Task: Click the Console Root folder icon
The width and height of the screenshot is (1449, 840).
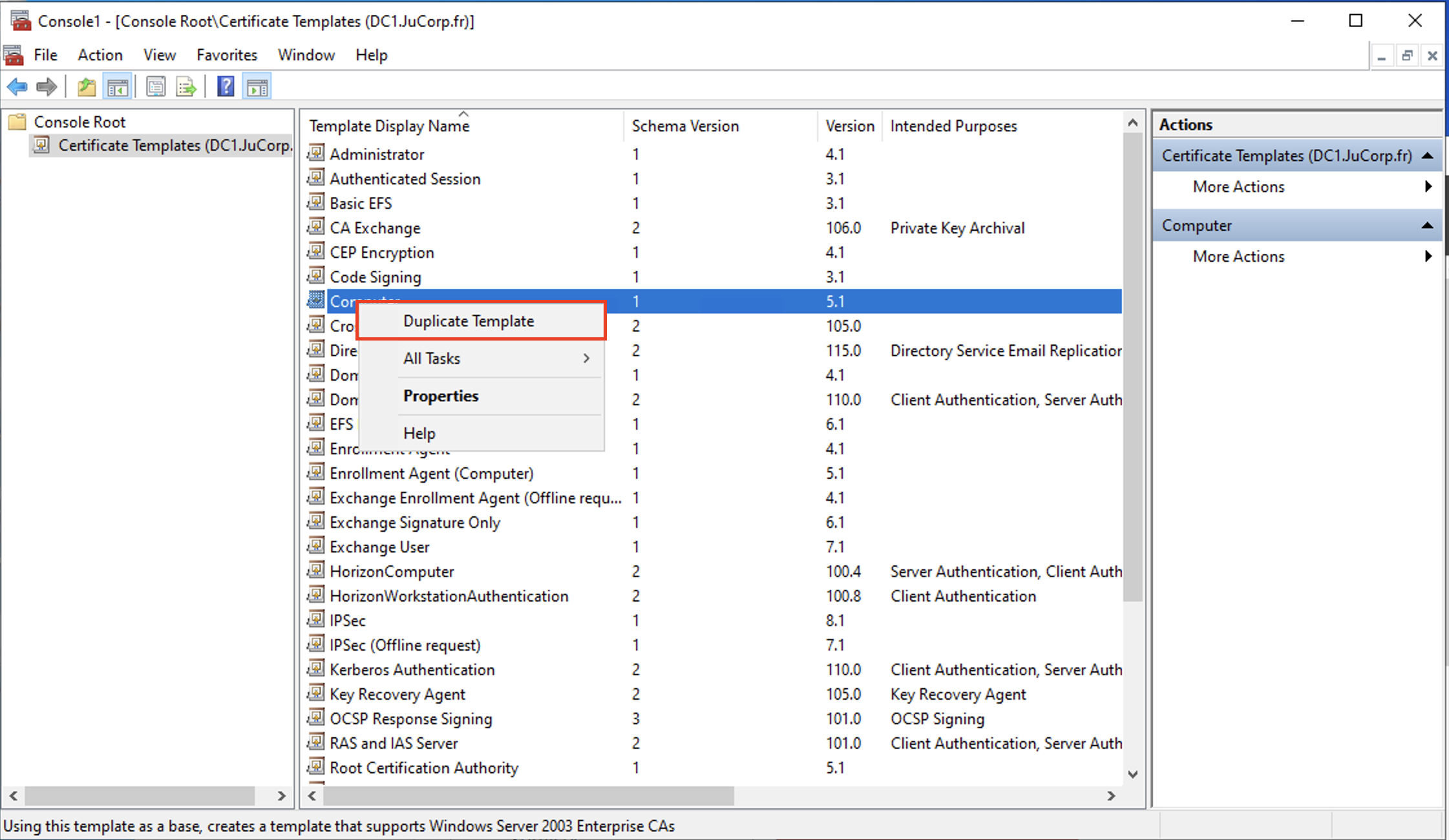Action: coord(17,121)
